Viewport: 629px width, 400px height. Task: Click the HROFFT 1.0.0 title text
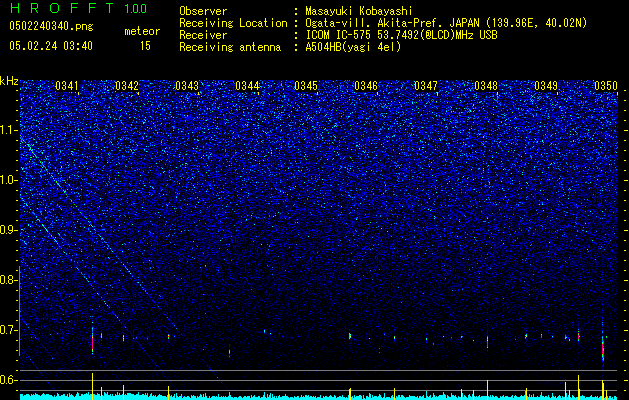pyautogui.click(x=78, y=8)
